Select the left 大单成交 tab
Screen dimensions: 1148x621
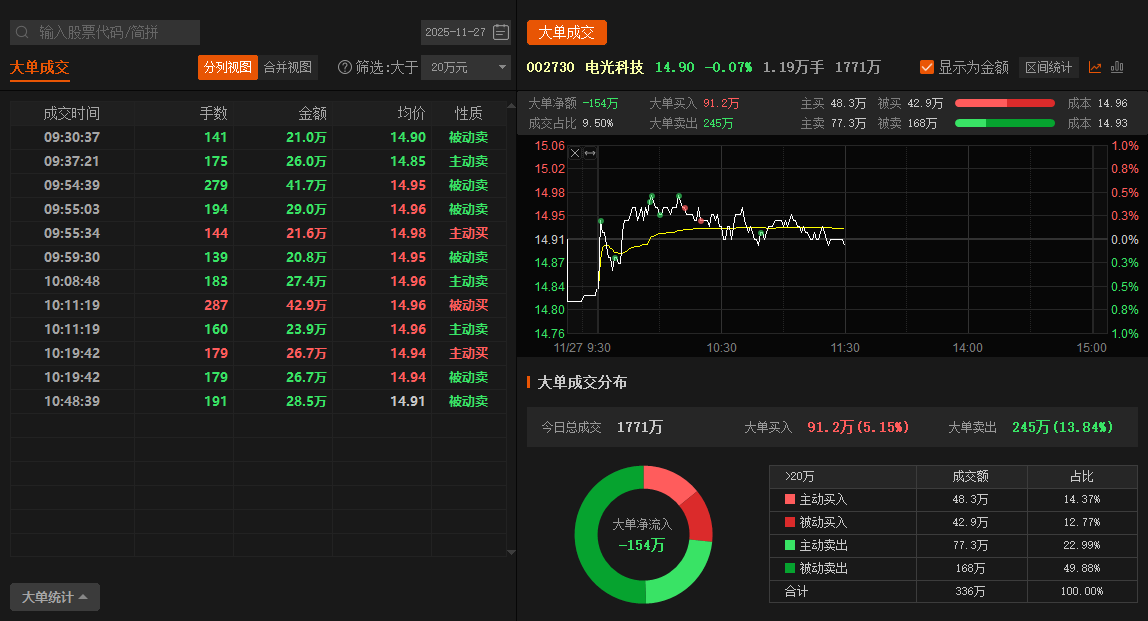point(40,67)
